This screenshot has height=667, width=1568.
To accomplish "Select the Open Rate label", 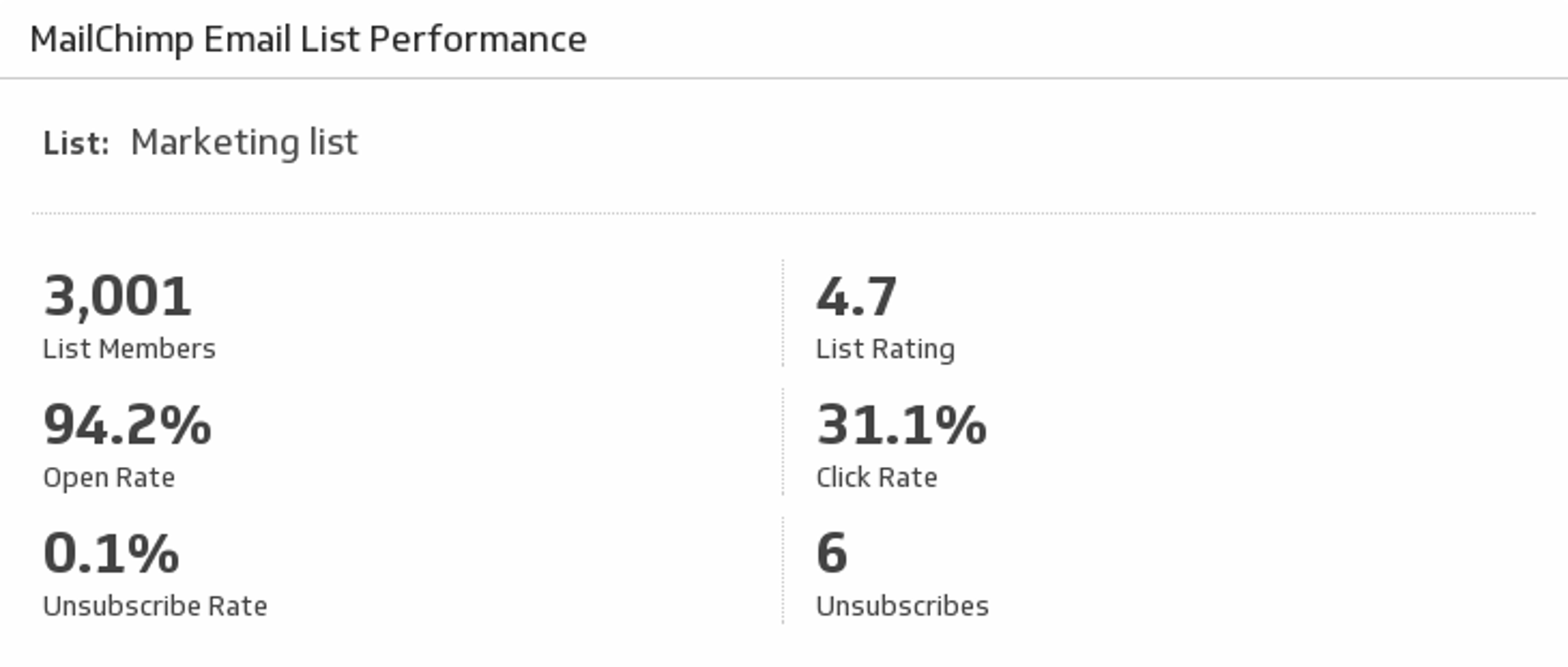I will pos(109,478).
